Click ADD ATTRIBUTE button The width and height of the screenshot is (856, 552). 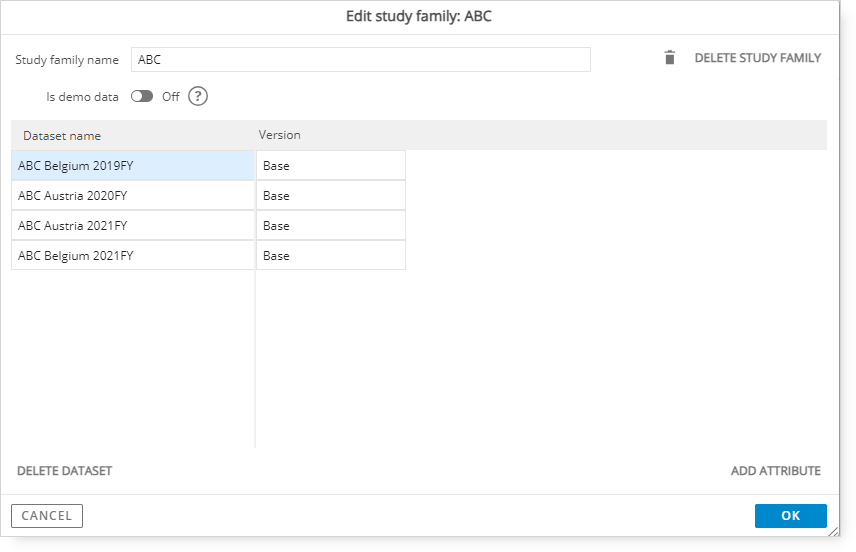click(776, 471)
